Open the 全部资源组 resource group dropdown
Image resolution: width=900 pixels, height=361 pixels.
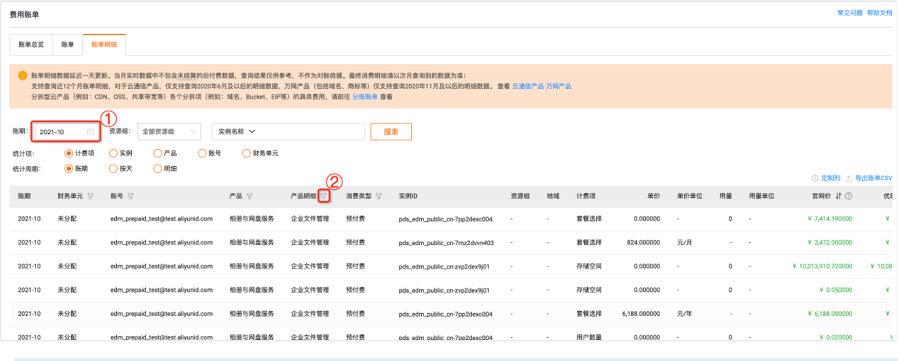(x=168, y=131)
